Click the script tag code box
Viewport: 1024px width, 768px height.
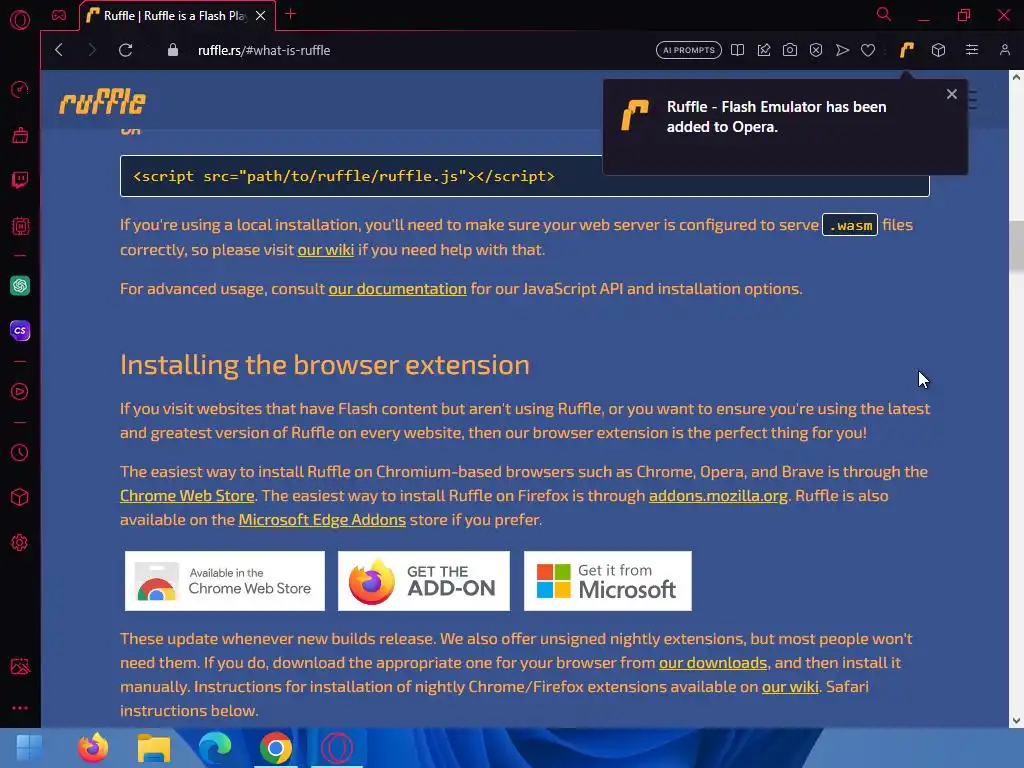click(361, 176)
